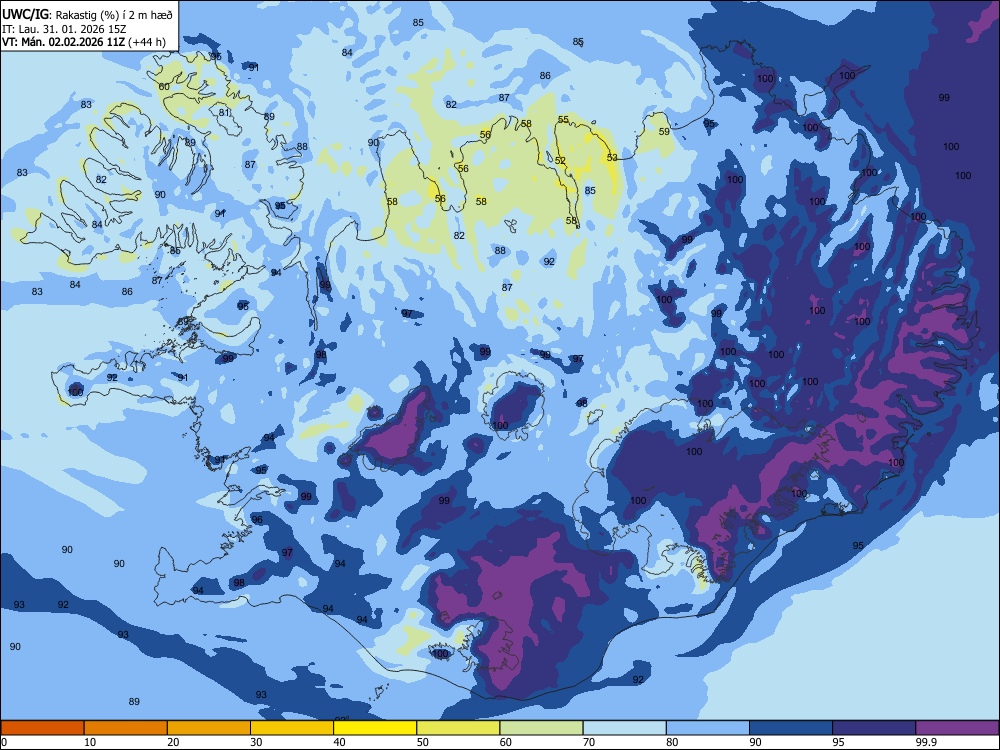Image resolution: width=1000 pixels, height=750 pixels.
Task: Click the humidity value '59' on the map
Action: (x=665, y=131)
